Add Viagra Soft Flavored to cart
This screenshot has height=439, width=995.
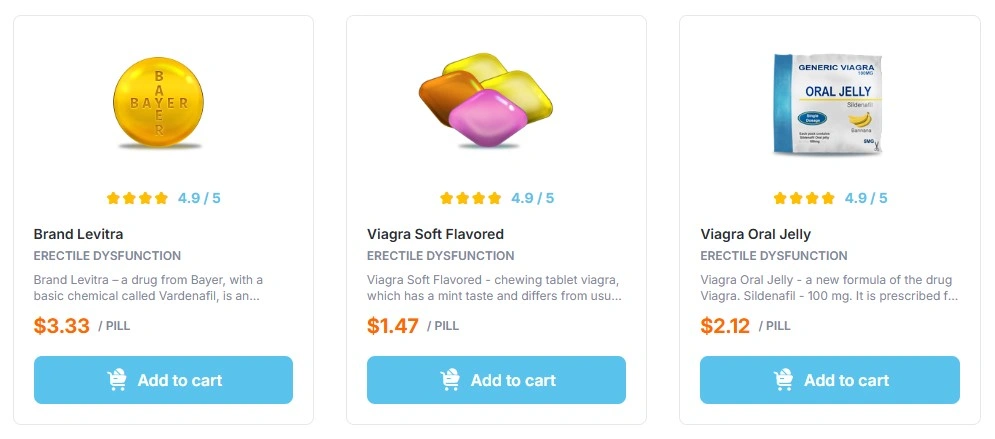tap(496, 380)
